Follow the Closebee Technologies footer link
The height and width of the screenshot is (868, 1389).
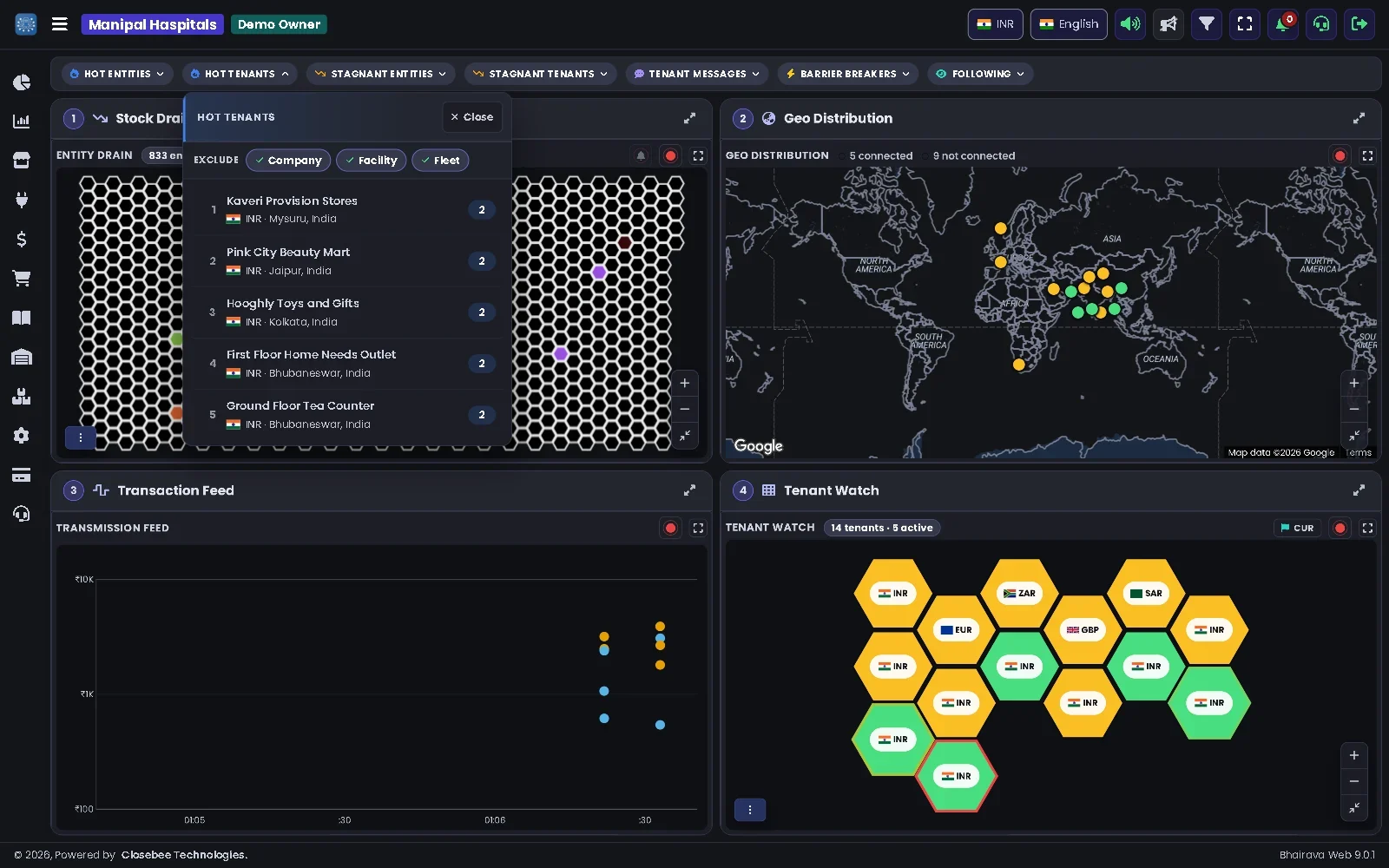coord(184,855)
